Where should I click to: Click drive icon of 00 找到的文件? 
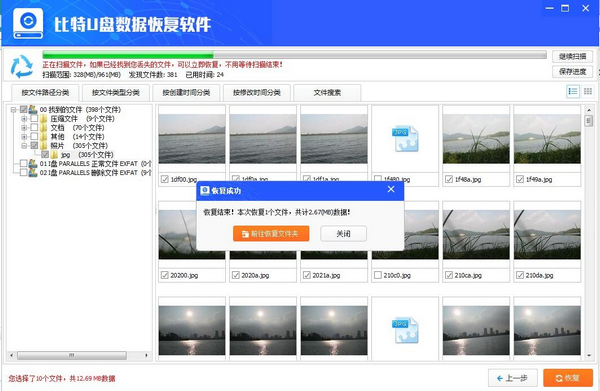(33, 109)
